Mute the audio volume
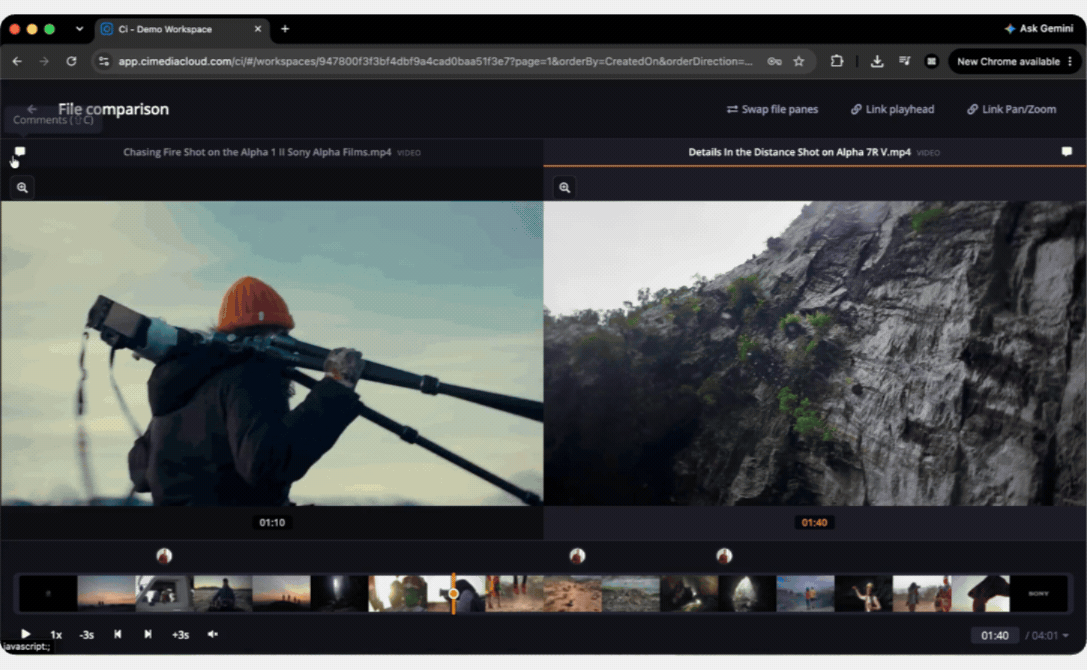 [x=213, y=634]
